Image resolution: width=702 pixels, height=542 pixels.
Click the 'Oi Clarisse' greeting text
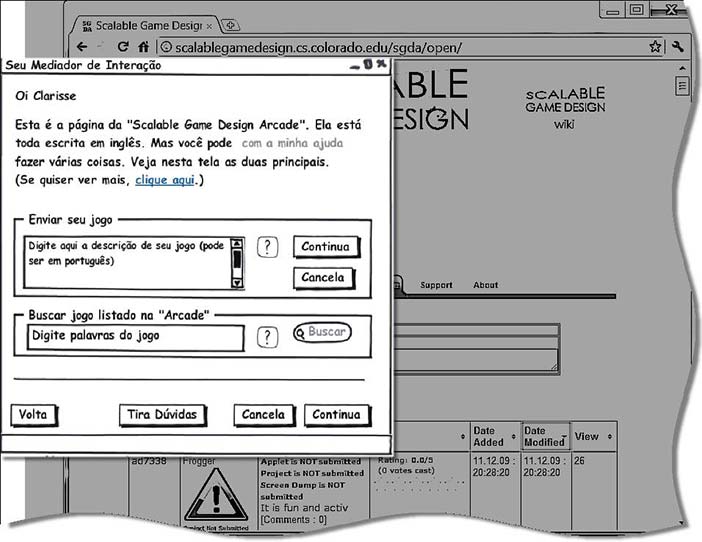tap(46, 96)
